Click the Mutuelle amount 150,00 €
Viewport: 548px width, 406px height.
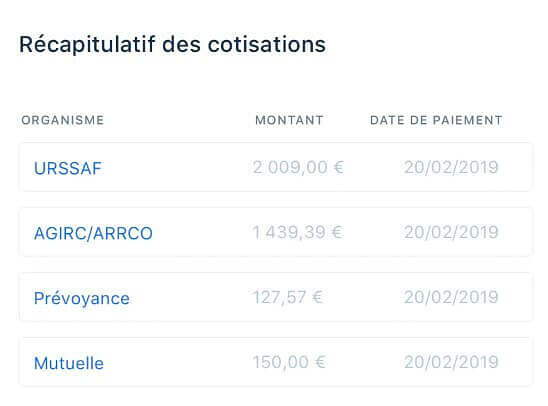coord(289,362)
